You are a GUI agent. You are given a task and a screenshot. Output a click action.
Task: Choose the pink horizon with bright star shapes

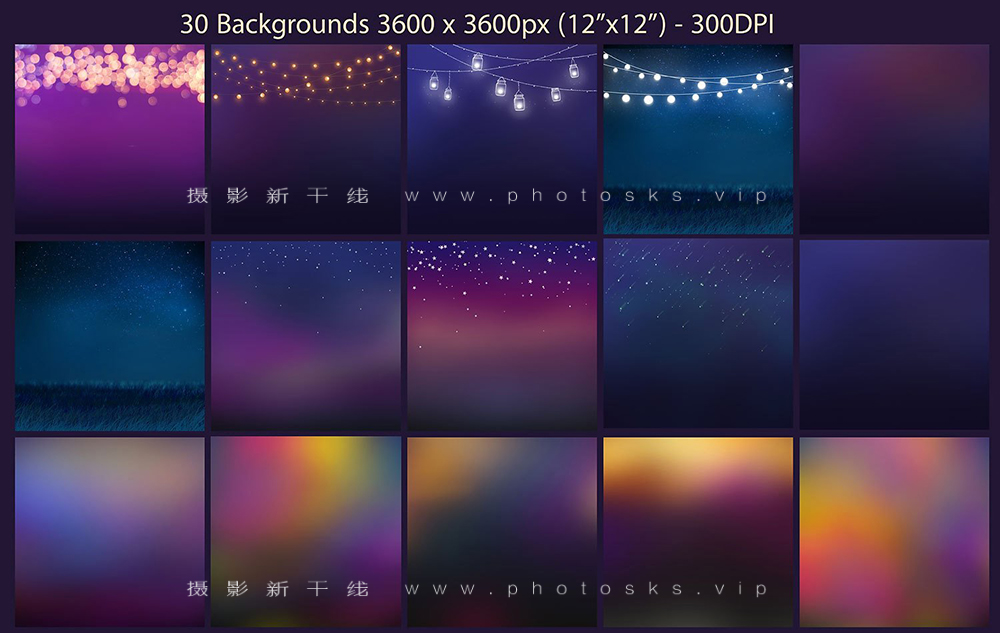(x=502, y=335)
